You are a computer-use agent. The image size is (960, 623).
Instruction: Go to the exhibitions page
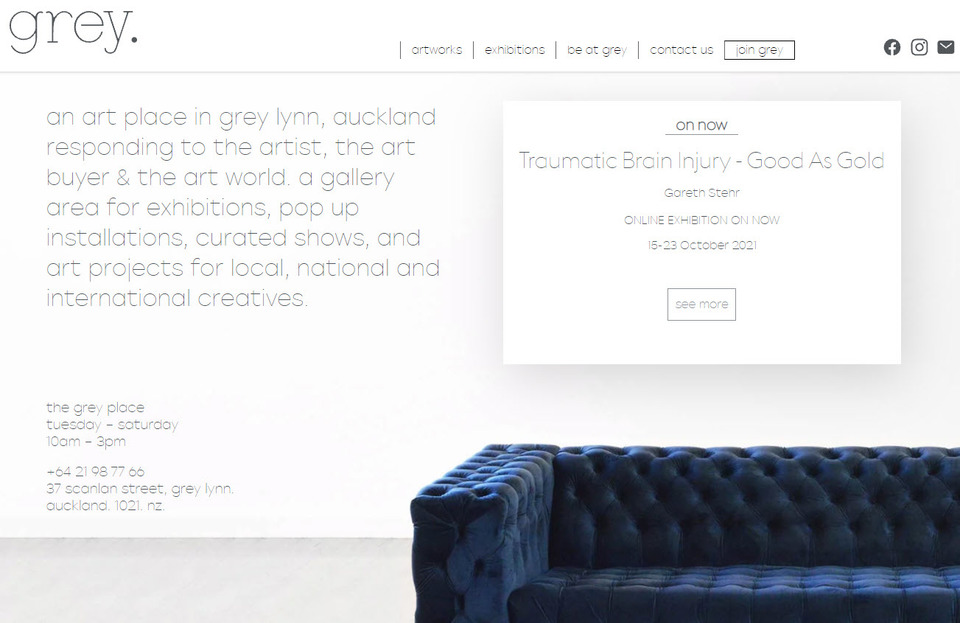coord(514,50)
